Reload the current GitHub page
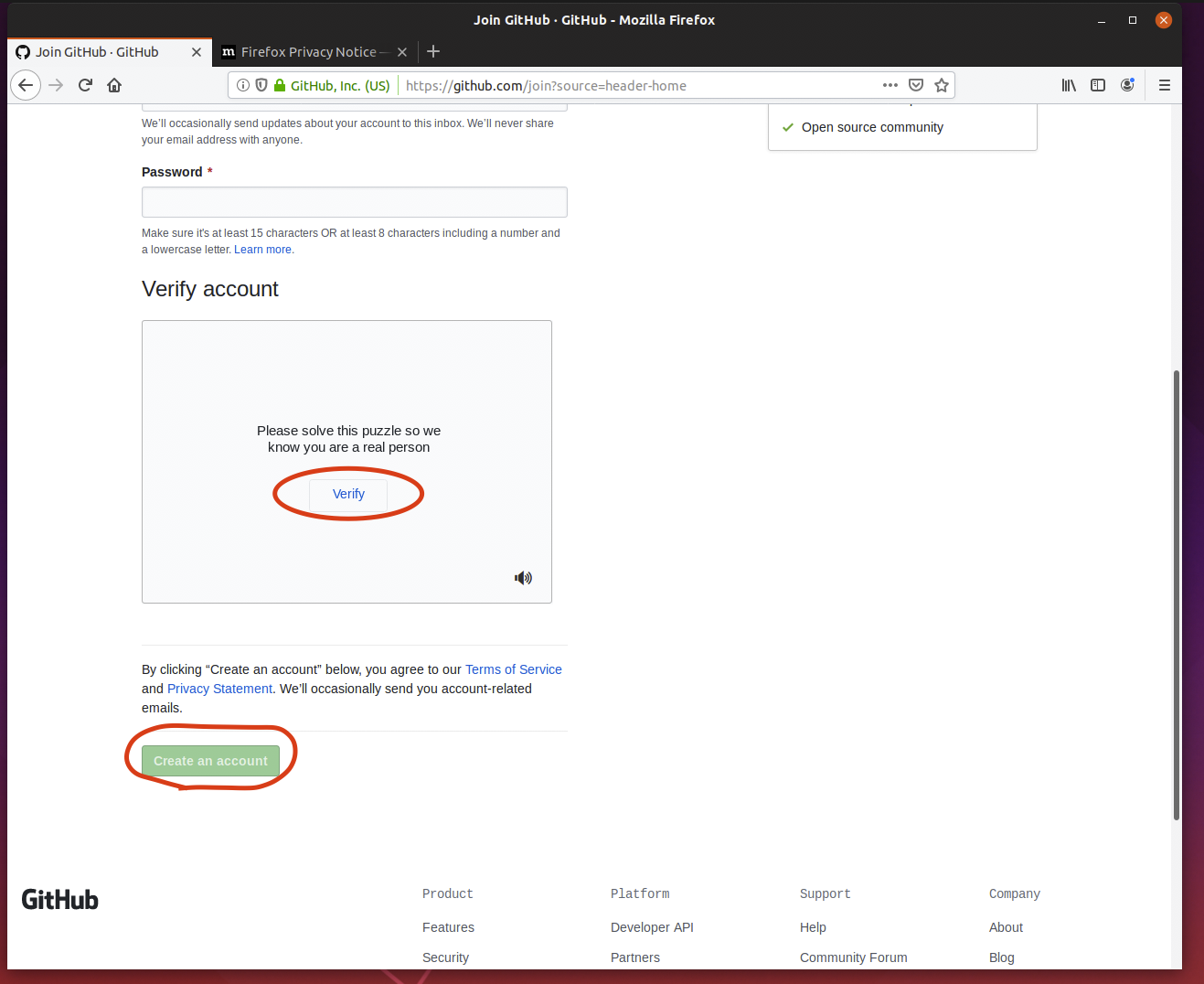This screenshot has height=984, width=1204. 85,85
